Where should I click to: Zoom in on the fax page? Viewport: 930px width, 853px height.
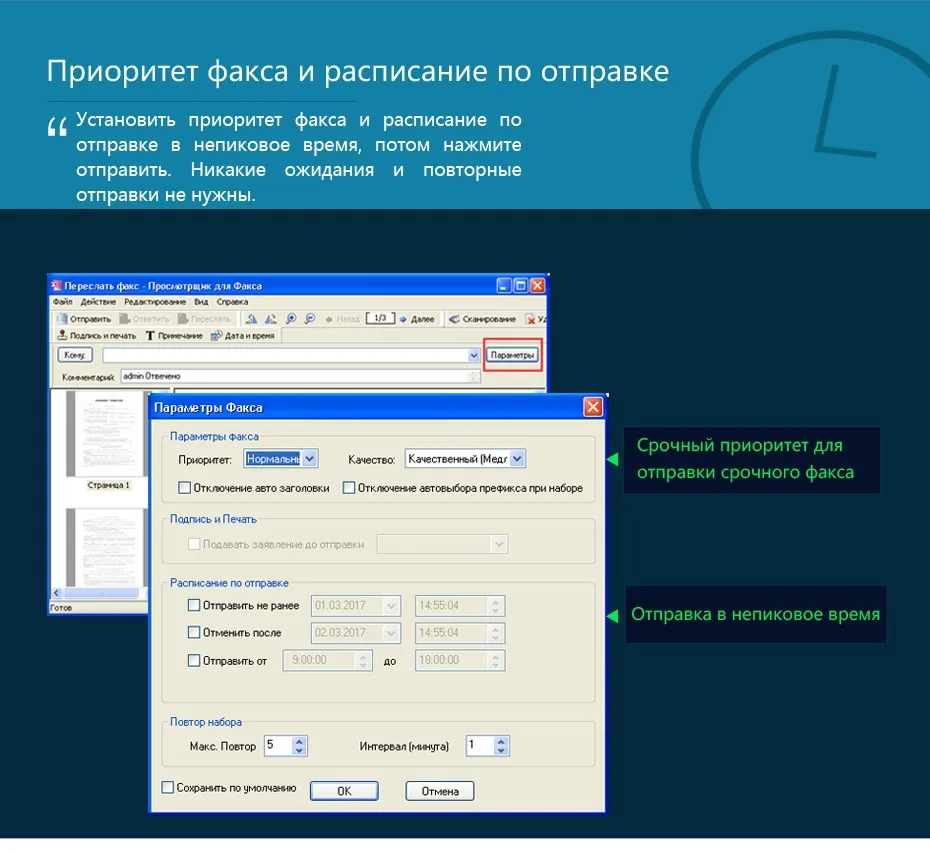point(291,319)
